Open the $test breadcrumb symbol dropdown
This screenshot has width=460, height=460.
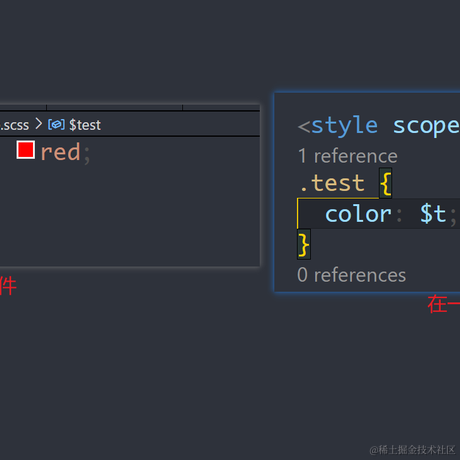click(x=85, y=125)
